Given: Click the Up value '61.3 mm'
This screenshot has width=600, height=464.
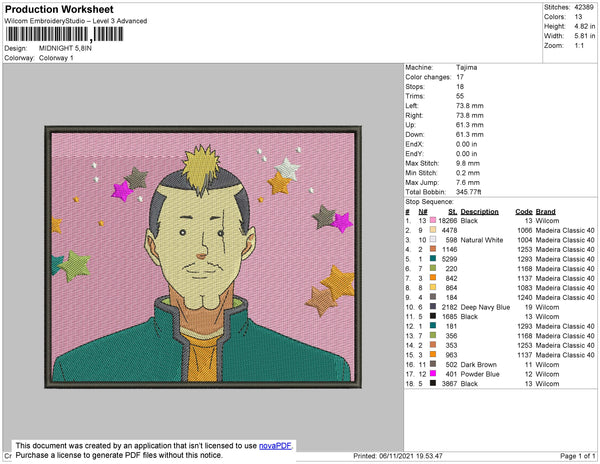Looking at the screenshot, I should pos(470,125).
